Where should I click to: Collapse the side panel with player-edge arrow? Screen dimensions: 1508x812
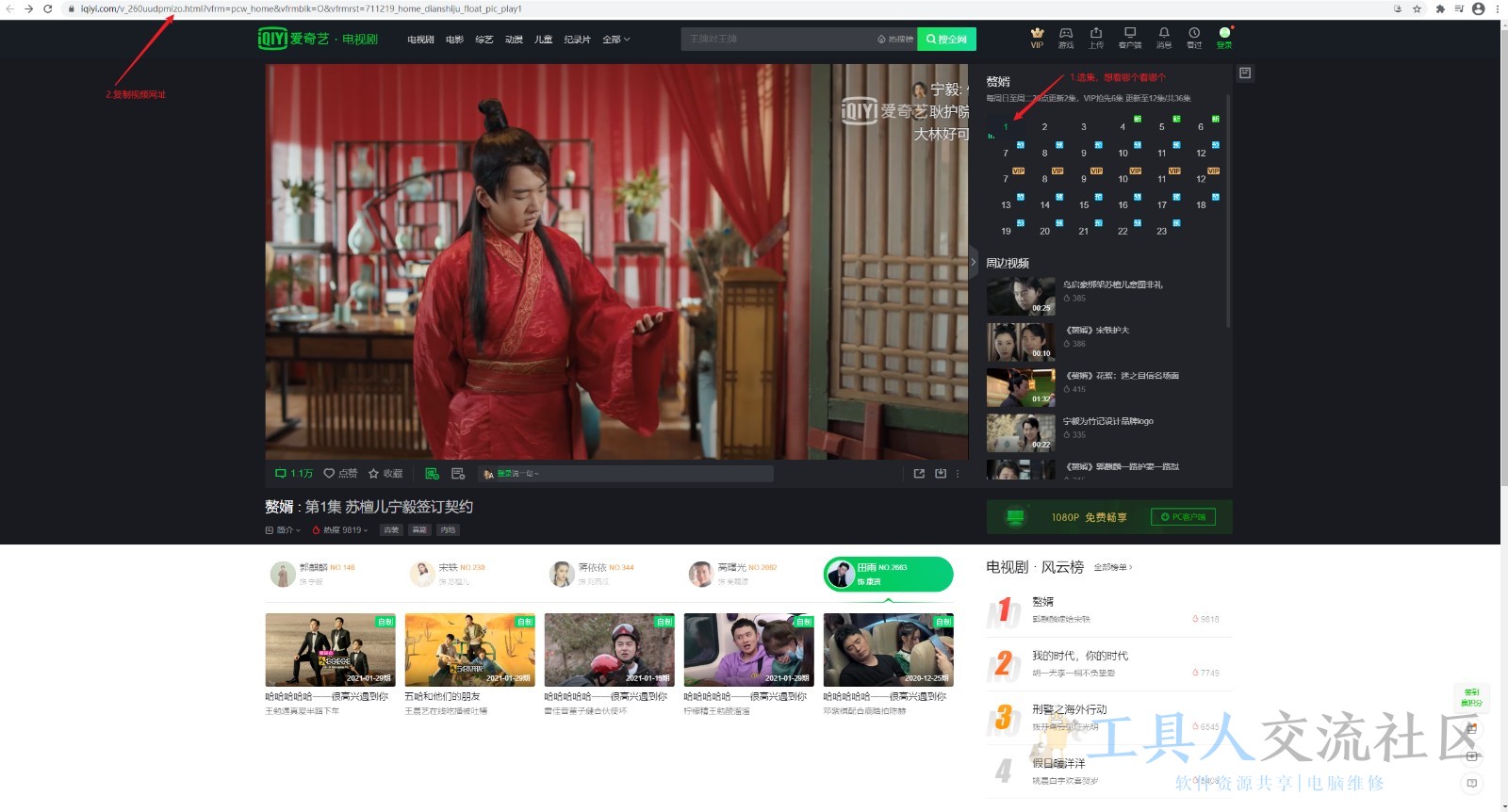pos(974,263)
